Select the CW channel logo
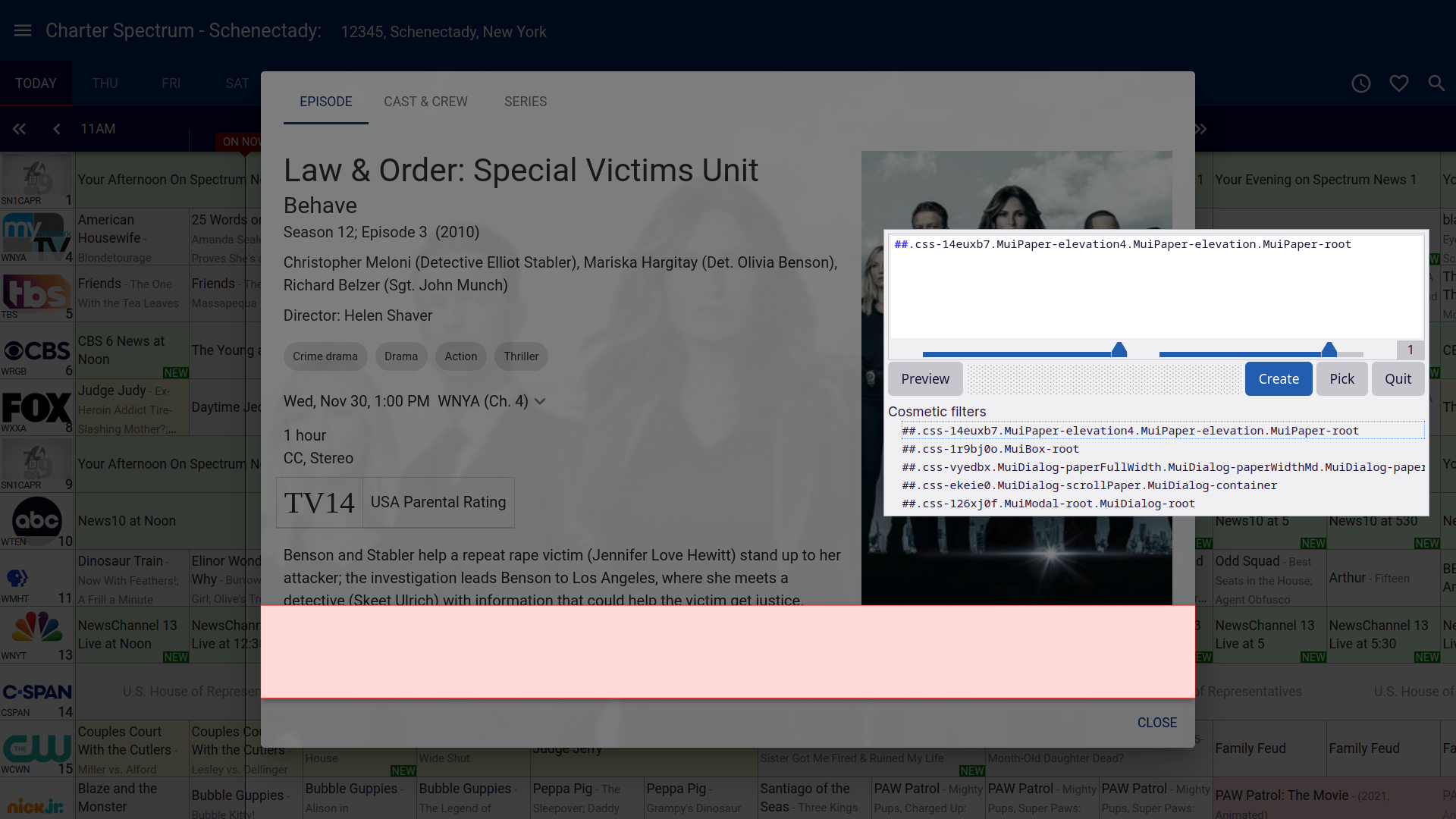The height and width of the screenshot is (819, 1456). point(36,749)
